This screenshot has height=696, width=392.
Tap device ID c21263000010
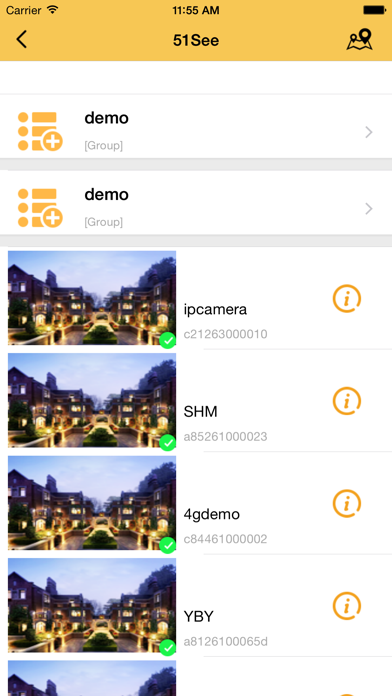pyautogui.click(x=226, y=334)
